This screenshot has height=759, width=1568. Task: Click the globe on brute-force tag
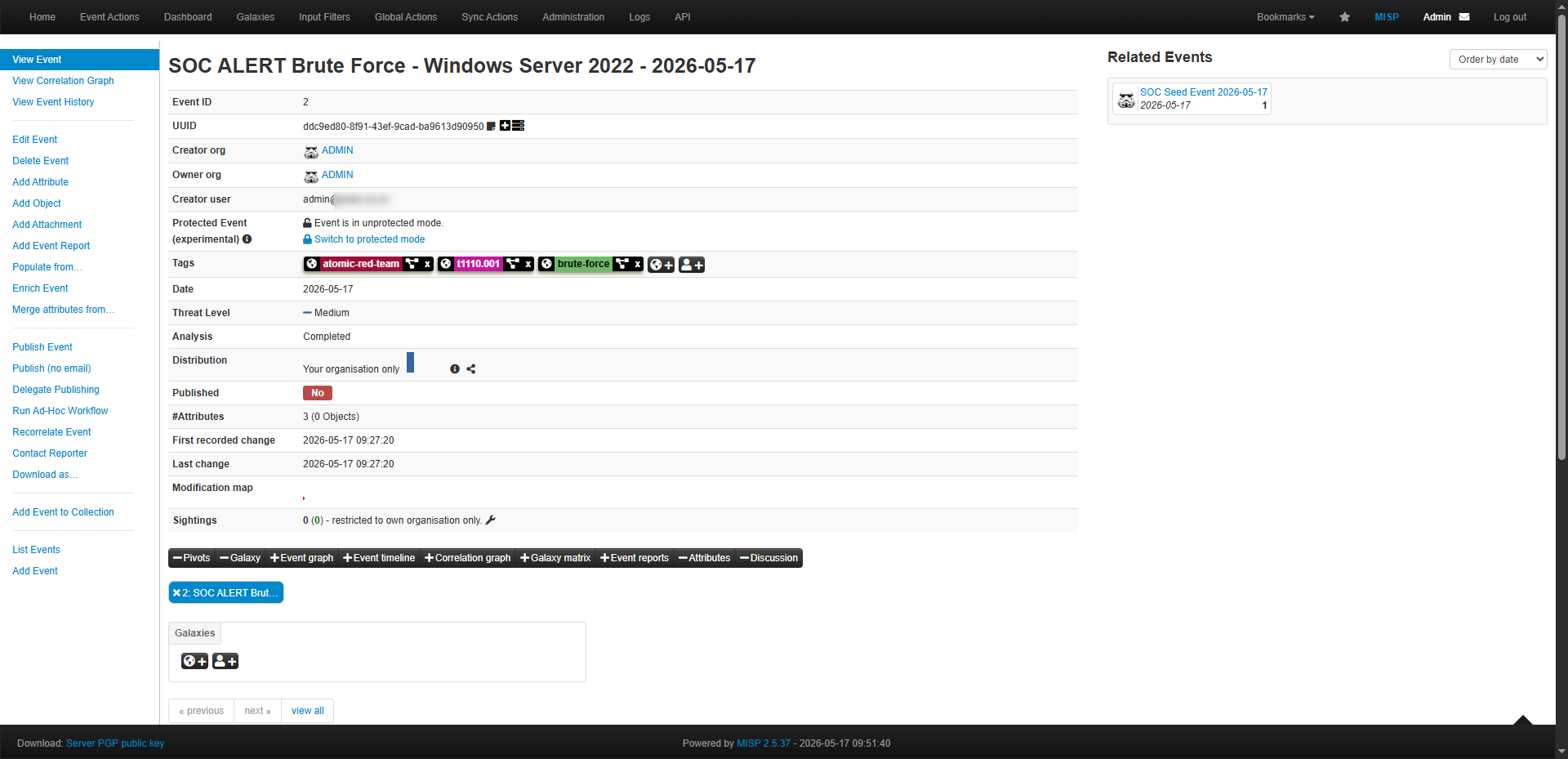(547, 264)
